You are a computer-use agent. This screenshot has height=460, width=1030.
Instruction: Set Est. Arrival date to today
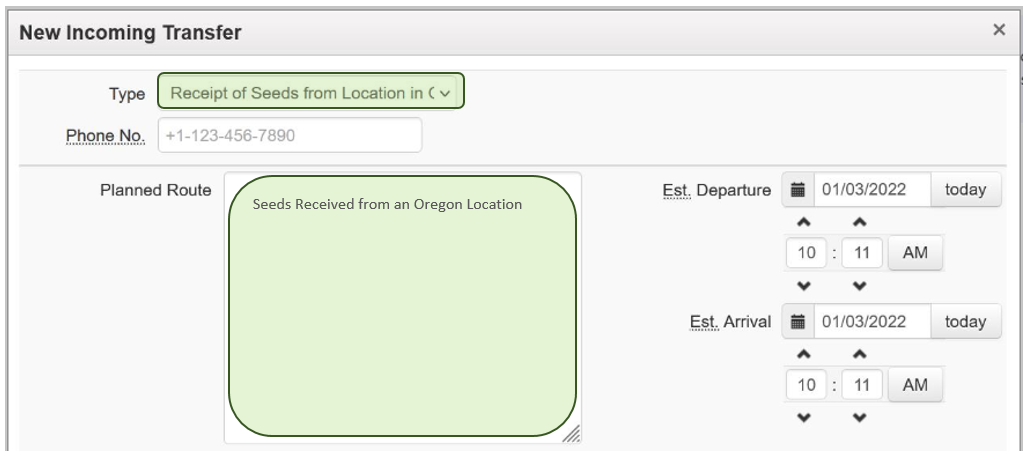(966, 322)
